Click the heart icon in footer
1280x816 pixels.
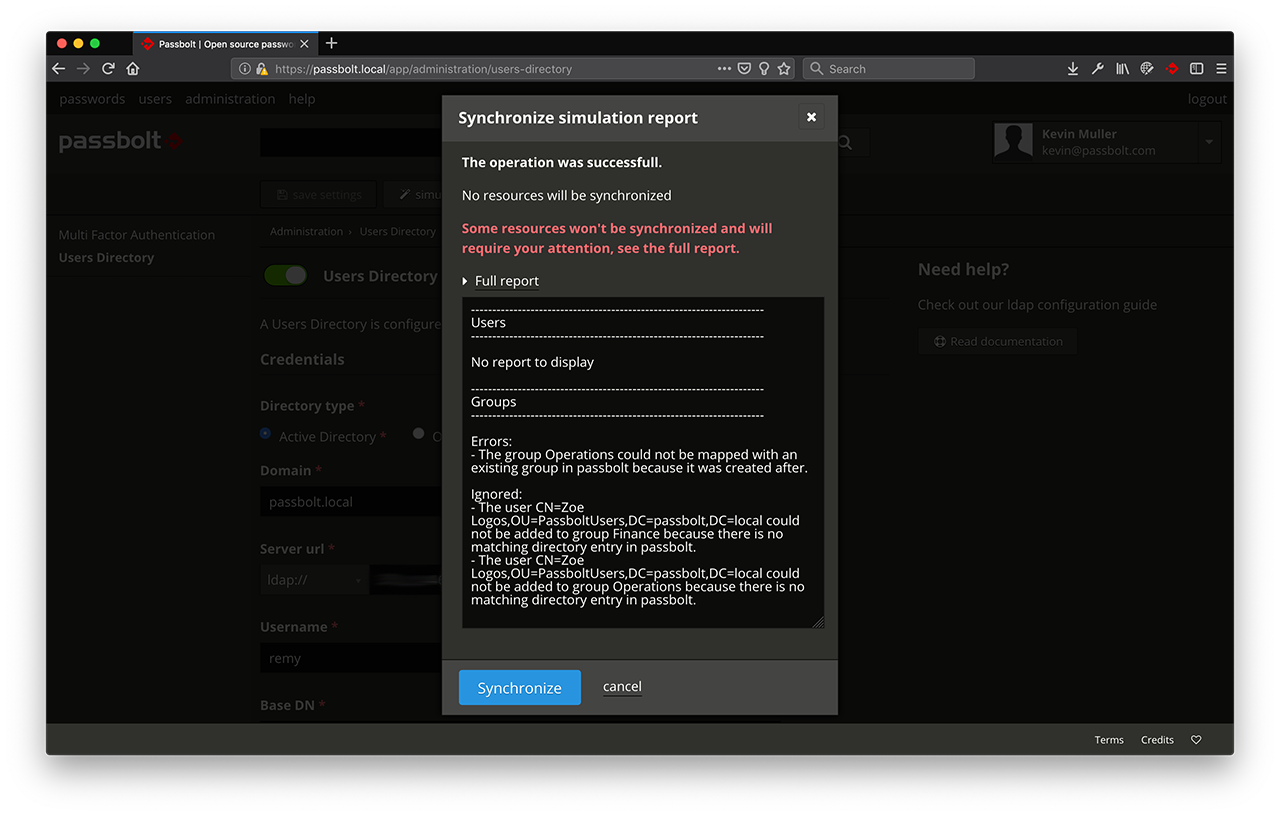[x=1196, y=740]
